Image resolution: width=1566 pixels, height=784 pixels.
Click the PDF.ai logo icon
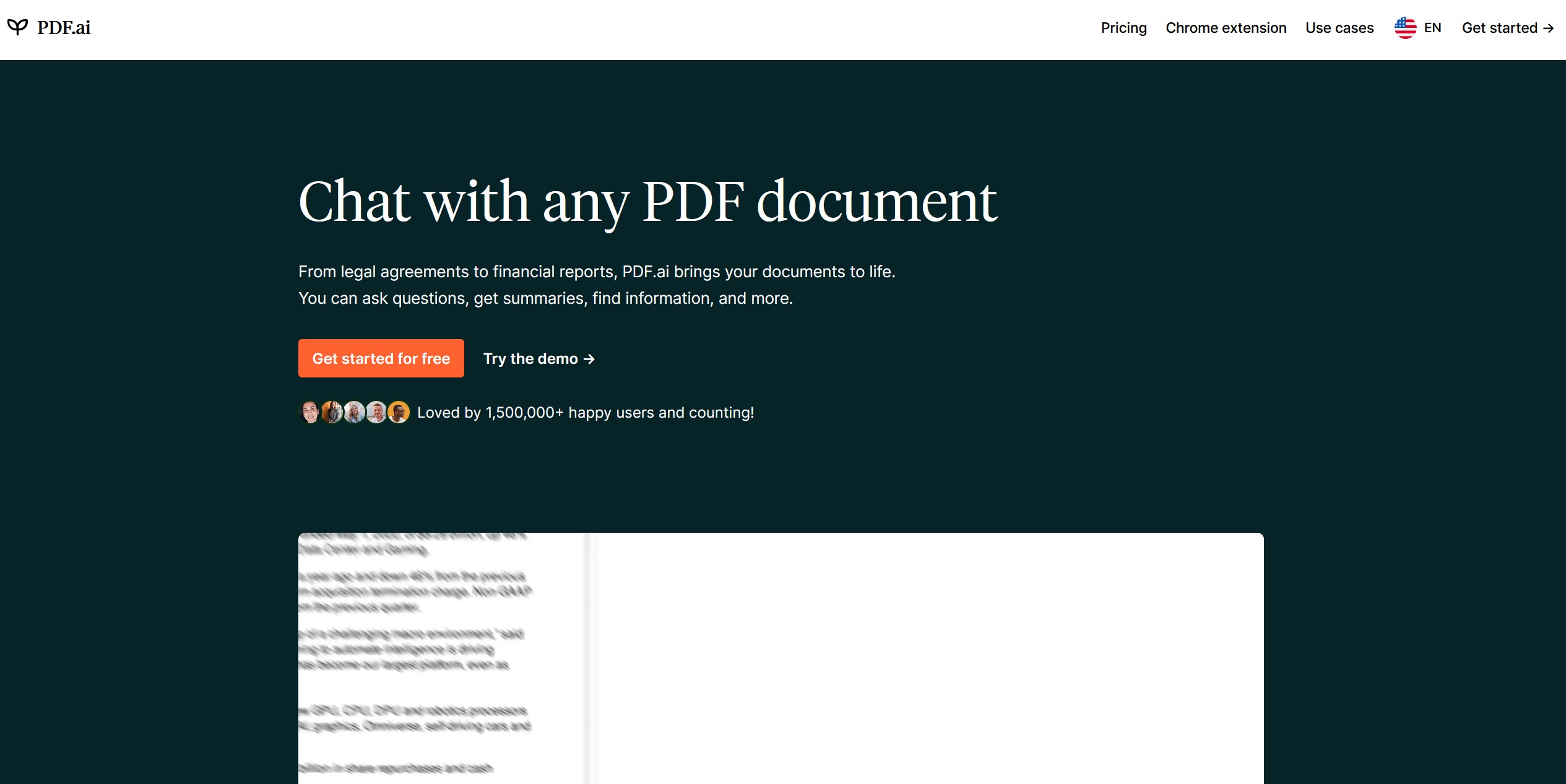[x=19, y=27]
